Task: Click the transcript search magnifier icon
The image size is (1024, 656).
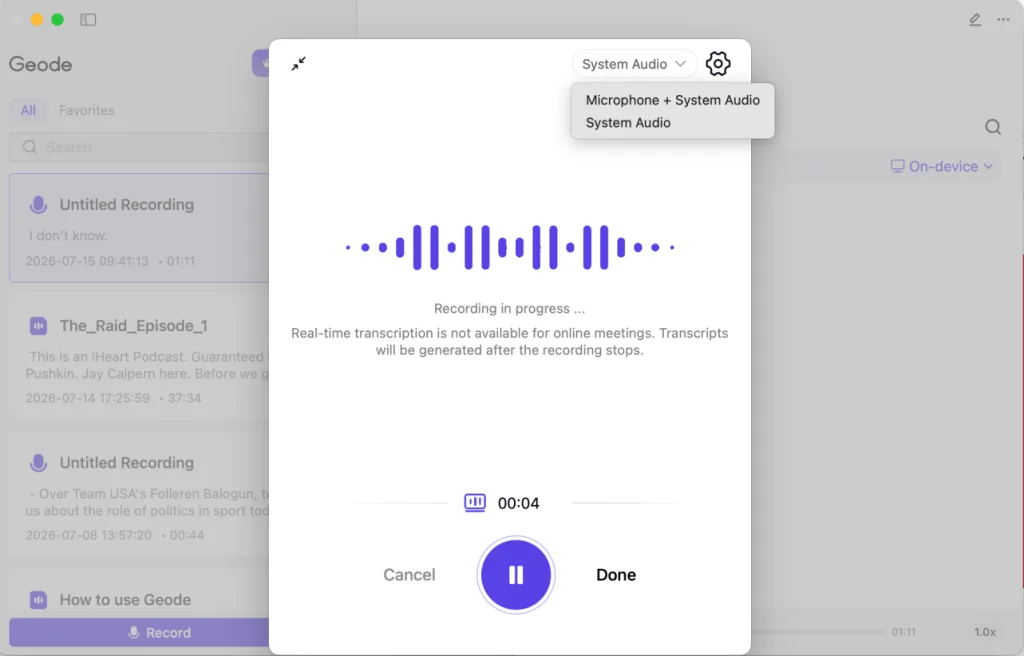Action: (993, 127)
